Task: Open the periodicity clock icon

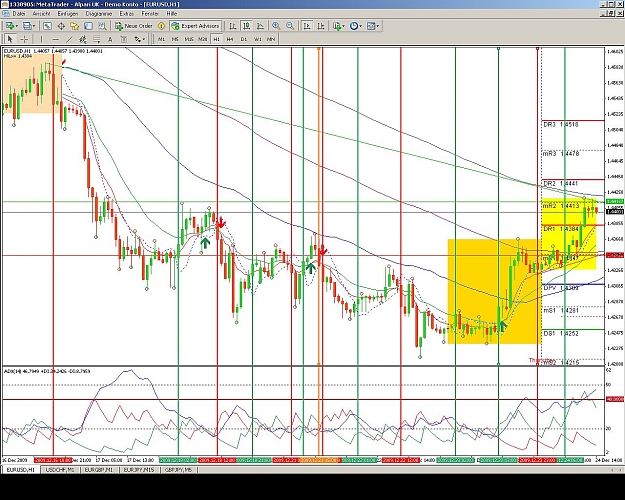Action: click(354, 26)
